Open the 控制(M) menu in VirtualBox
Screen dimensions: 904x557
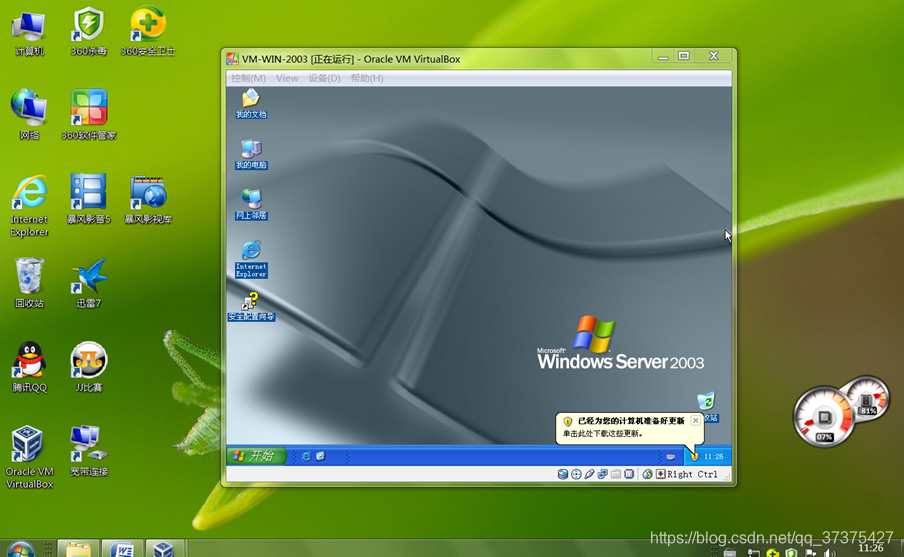click(248, 78)
